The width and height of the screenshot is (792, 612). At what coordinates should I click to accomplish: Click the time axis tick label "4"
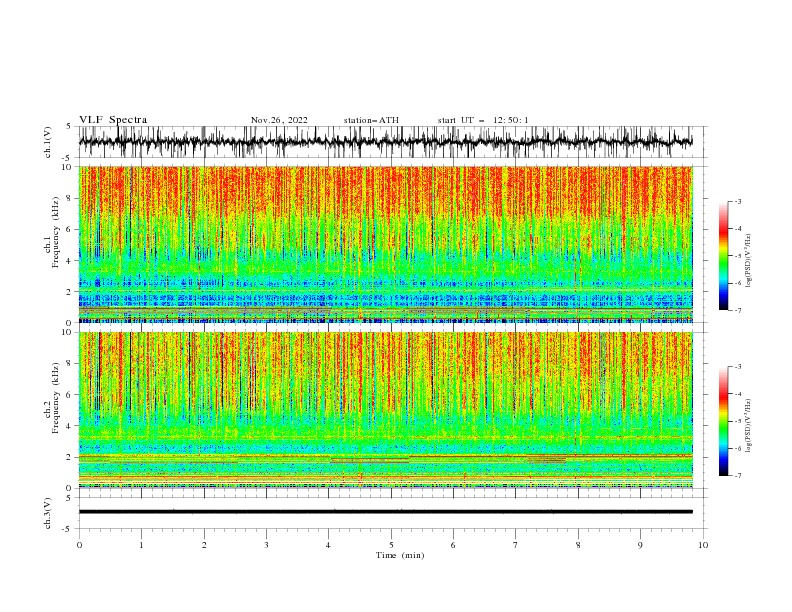click(329, 545)
